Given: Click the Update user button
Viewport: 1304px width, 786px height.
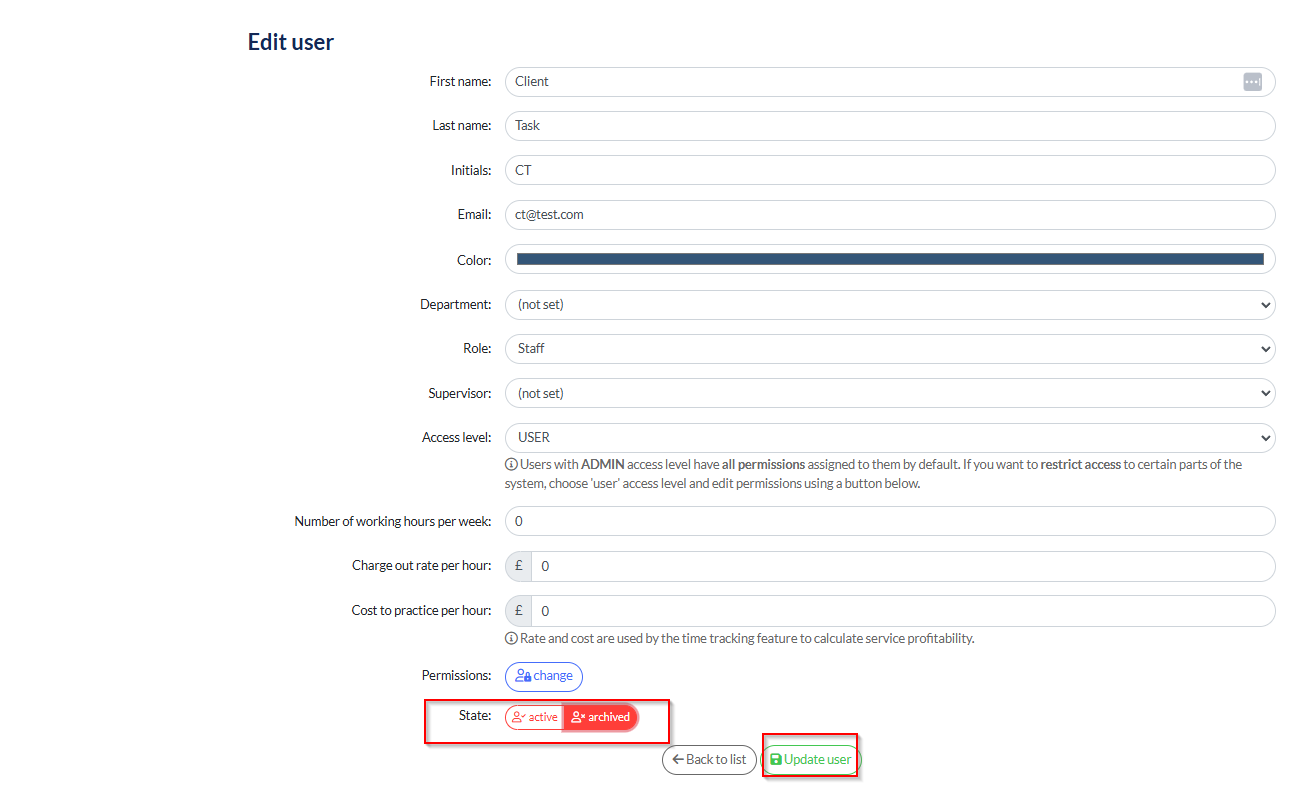Looking at the screenshot, I should 810,760.
